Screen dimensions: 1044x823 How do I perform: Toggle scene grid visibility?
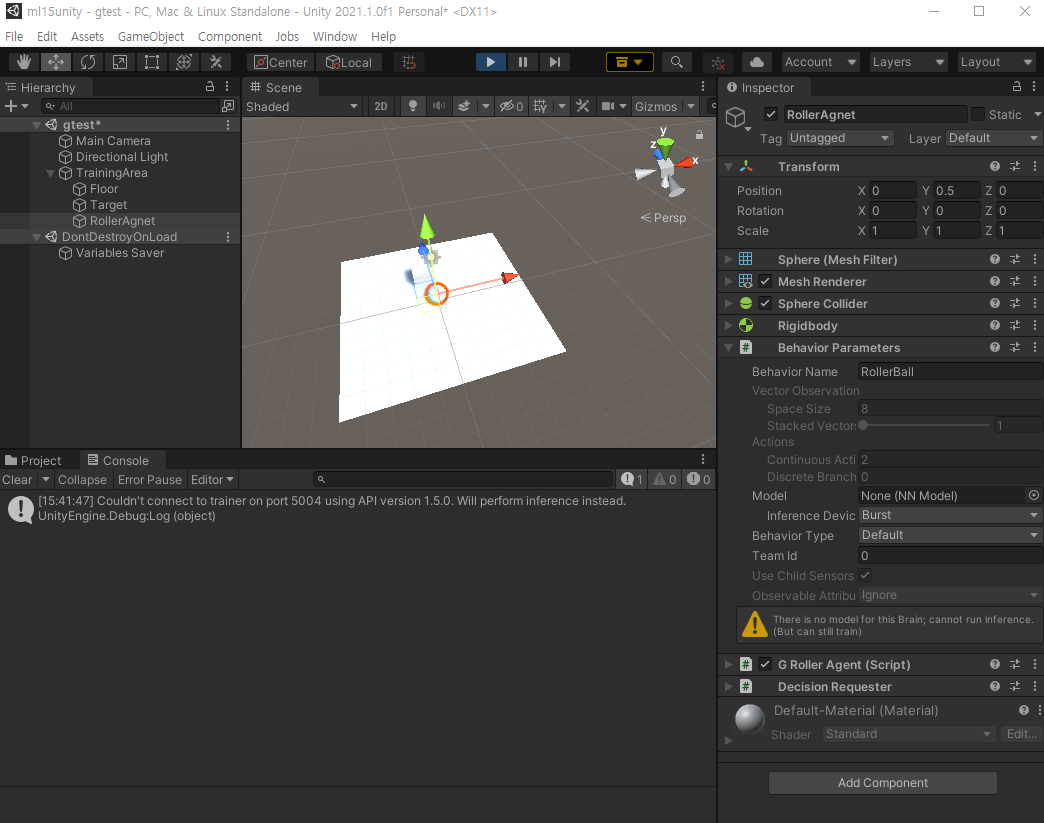540,106
